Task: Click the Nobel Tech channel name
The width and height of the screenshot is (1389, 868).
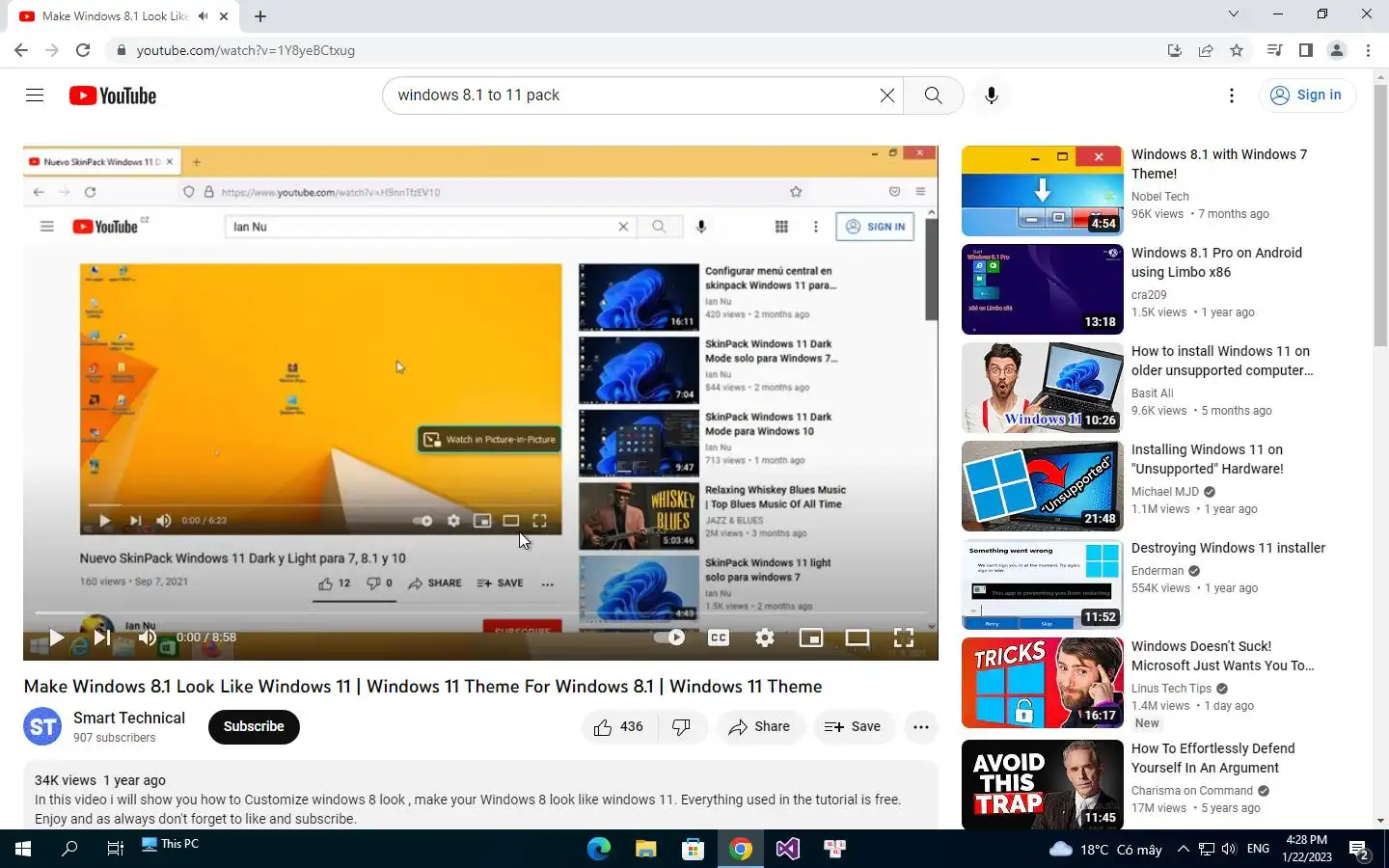Action: (x=1160, y=197)
